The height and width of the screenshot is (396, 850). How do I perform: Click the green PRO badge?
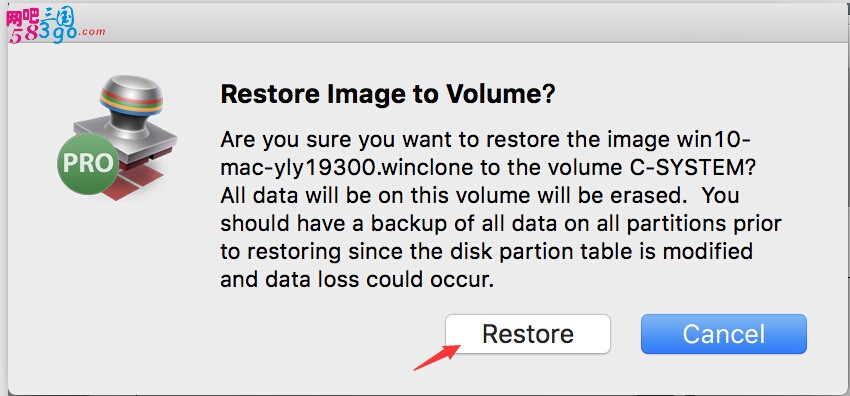tap(88, 163)
